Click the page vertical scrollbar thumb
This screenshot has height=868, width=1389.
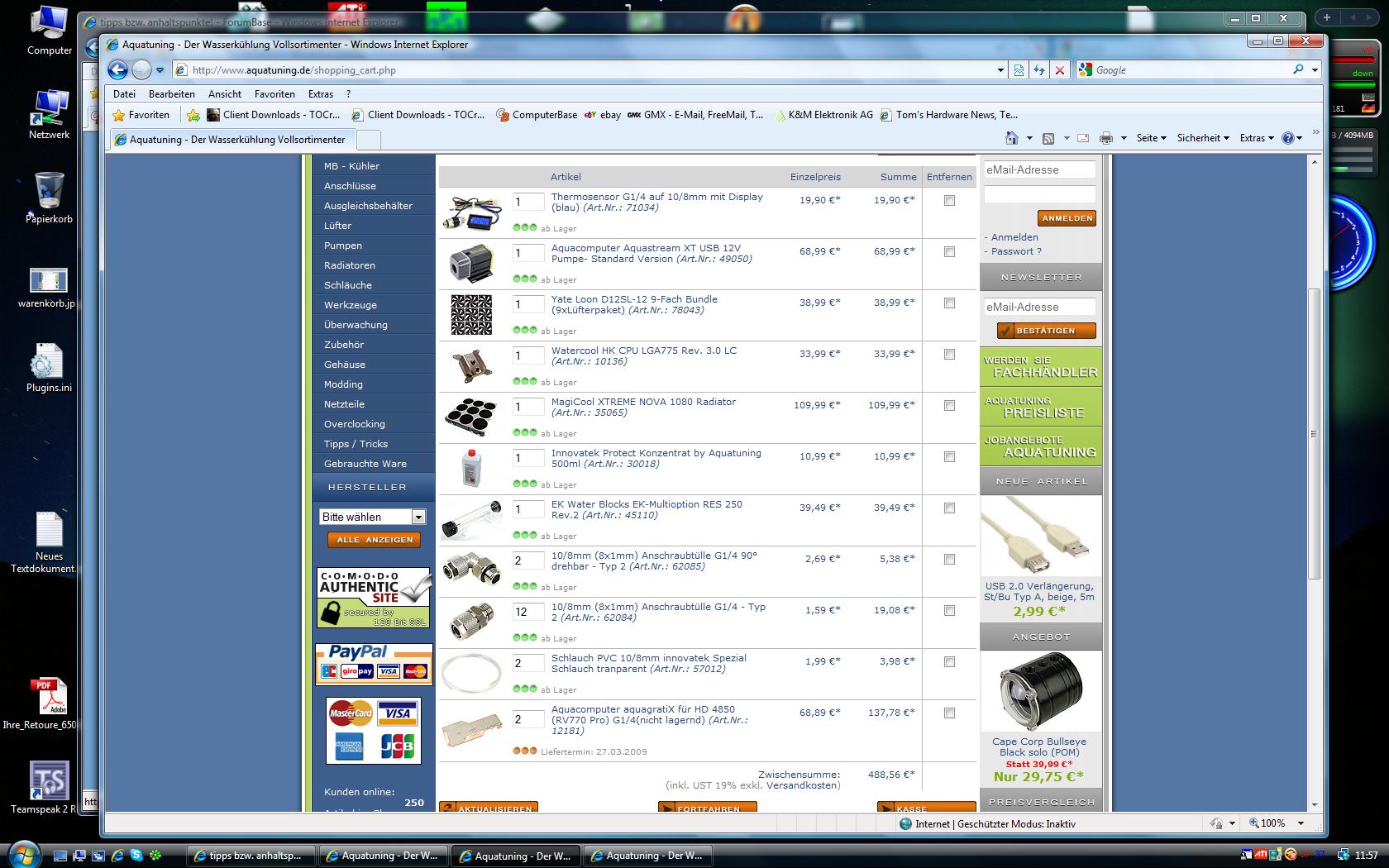point(1314,433)
